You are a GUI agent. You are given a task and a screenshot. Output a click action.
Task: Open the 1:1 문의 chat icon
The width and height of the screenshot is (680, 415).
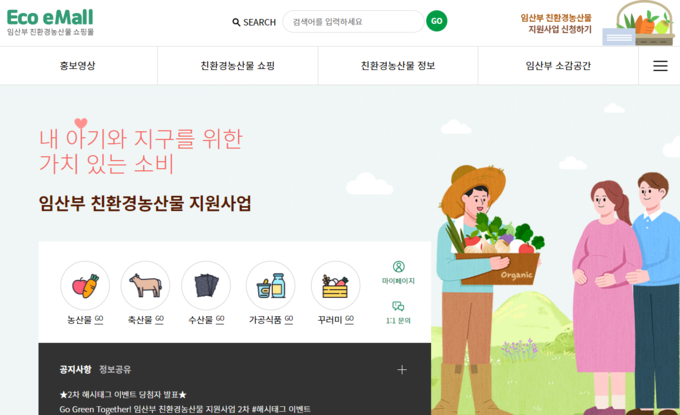[x=398, y=306]
